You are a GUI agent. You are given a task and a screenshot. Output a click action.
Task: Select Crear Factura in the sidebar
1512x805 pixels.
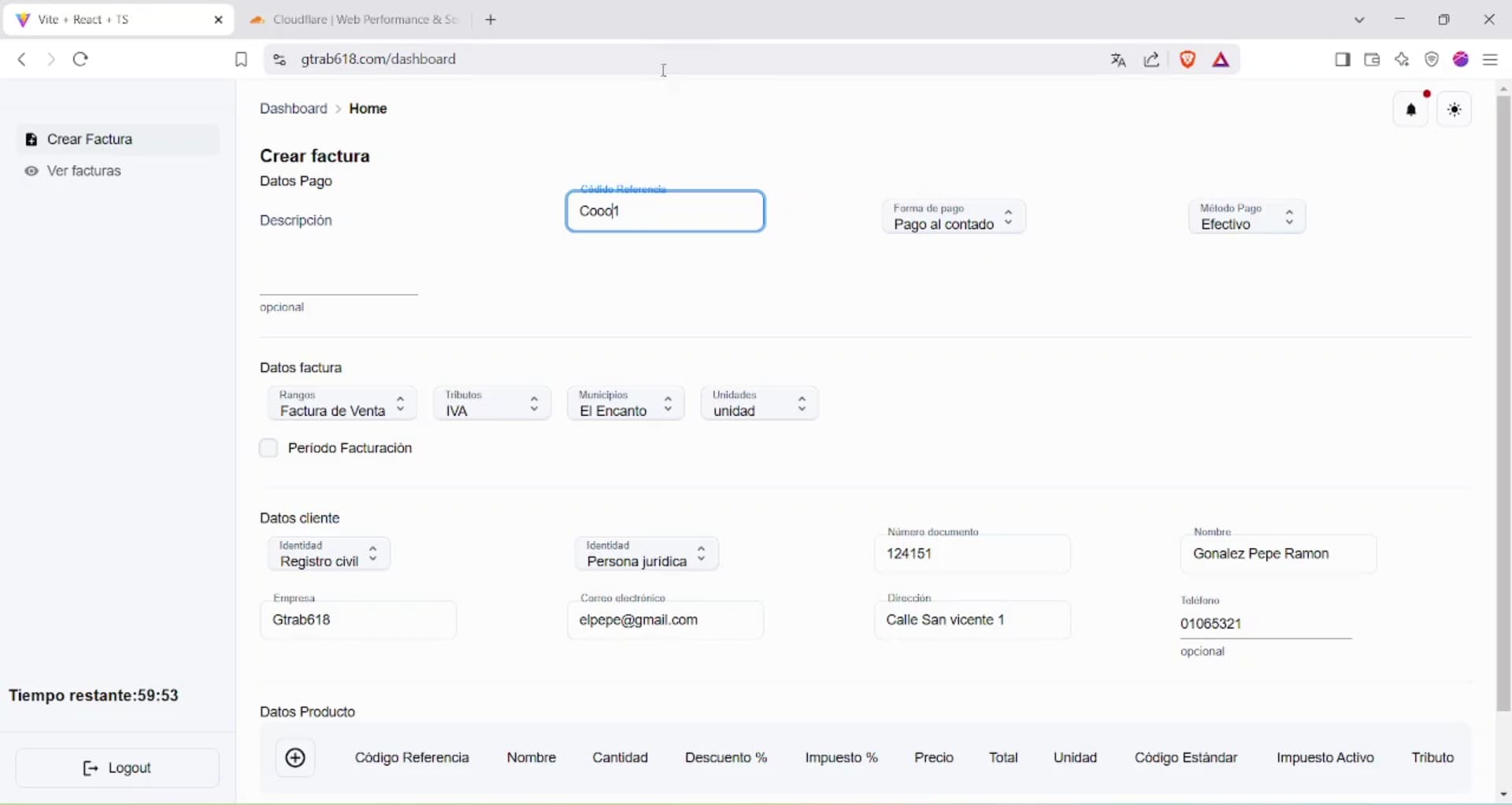coord(91,139)
